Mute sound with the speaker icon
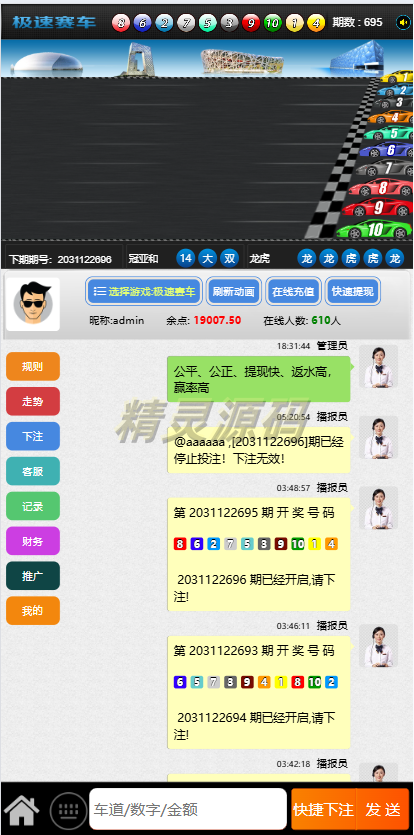The image size is (414, 835). click(402, 22)
